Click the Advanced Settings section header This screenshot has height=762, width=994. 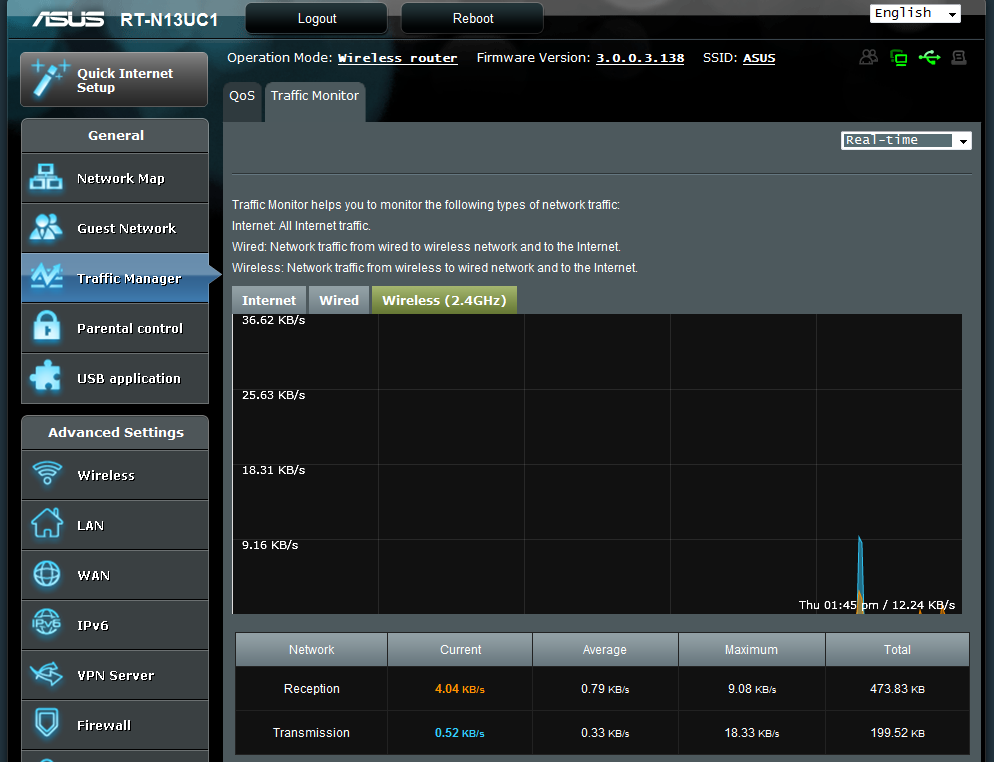(x=115, y=432)
